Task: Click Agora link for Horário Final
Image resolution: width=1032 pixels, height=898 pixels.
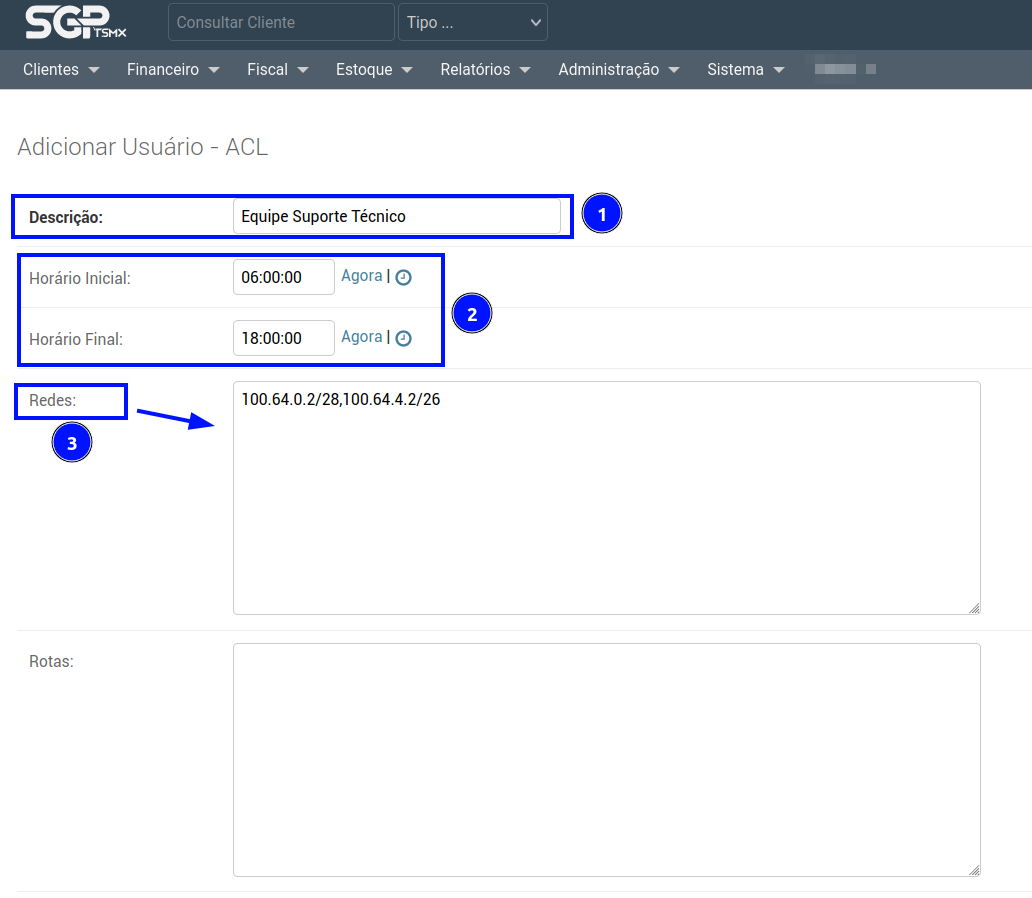Action: [361, 337]
